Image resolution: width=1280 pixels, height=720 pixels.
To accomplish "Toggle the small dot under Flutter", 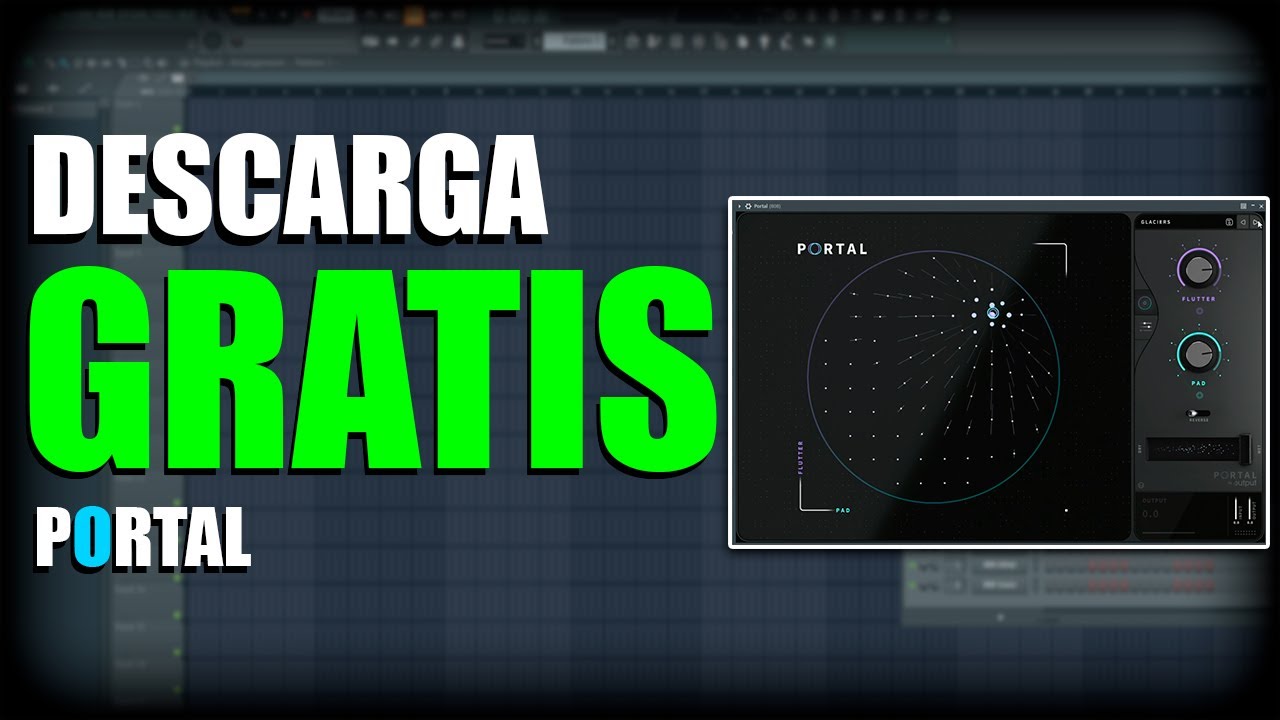I will coord(1199,311).
